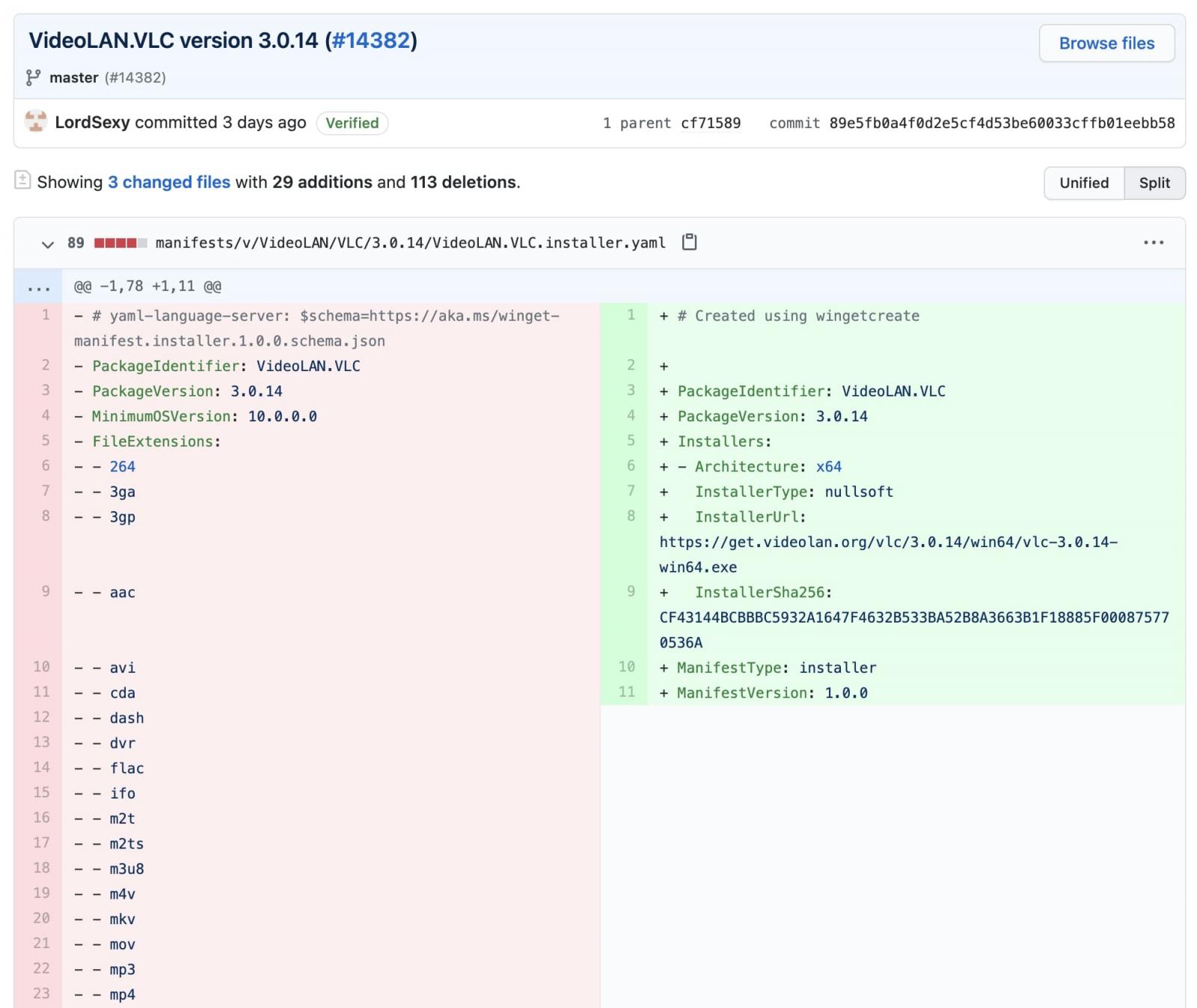
Task: Open manifests/v/VideoLAN/VLC/3.0.14/VideoLAN.VLC.installer.yaml file link
Action: click(410, 242)
